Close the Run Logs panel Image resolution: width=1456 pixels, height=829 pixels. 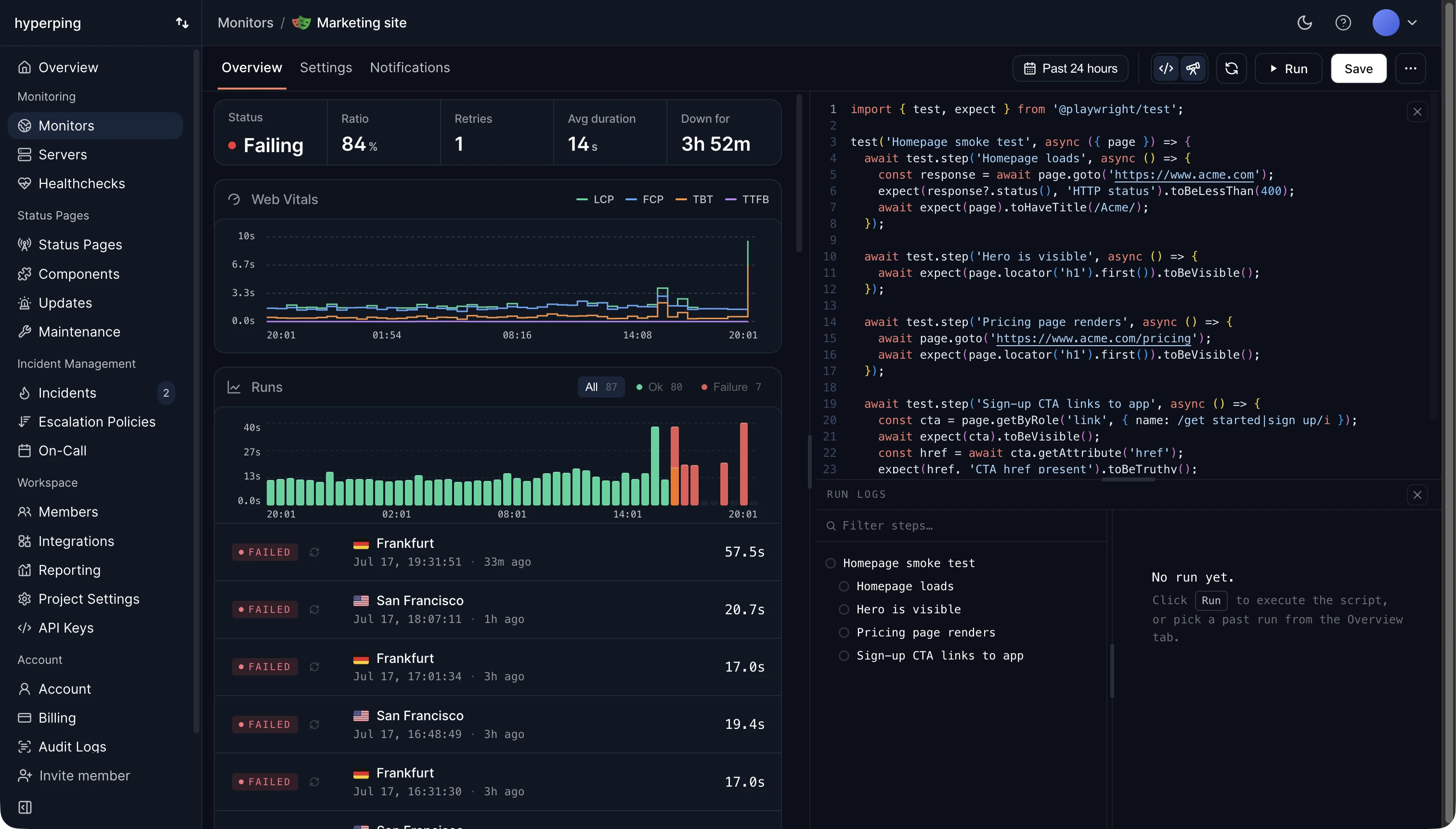(1417, 495)
